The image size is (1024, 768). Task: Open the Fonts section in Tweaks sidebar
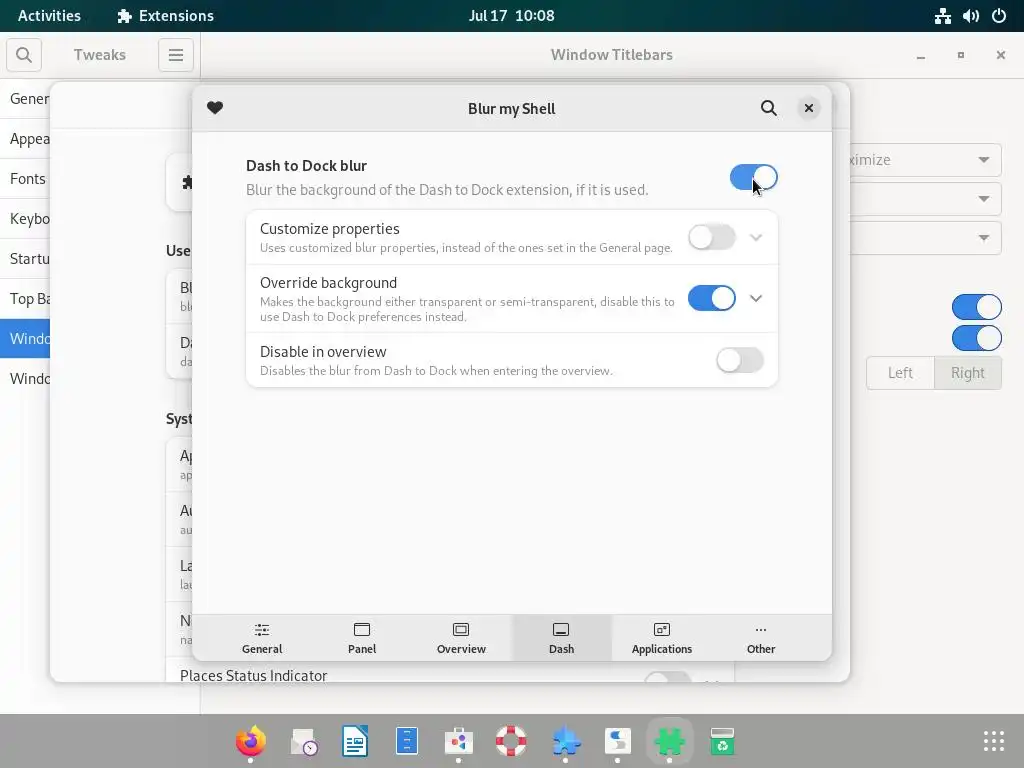pyautogui.click(x=25, y=179)
